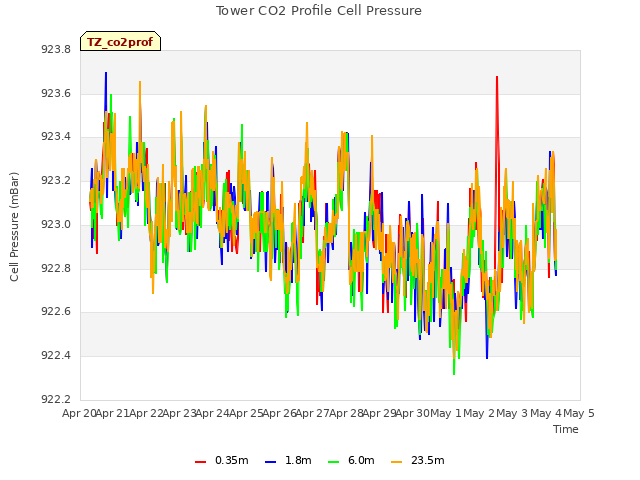Viewport: 640px width, 480px height.
Task: Click the Apr 21 x-axis label
Action: point(113,413)
